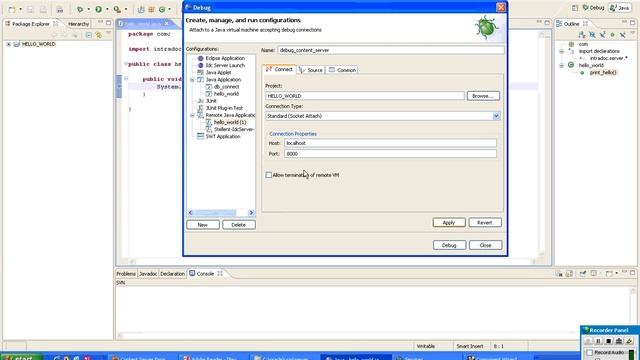Image resolution: width=640 pixels, height=360 pixels.
Task: Click the Open Perspective icon
Action: coord(575,8)
